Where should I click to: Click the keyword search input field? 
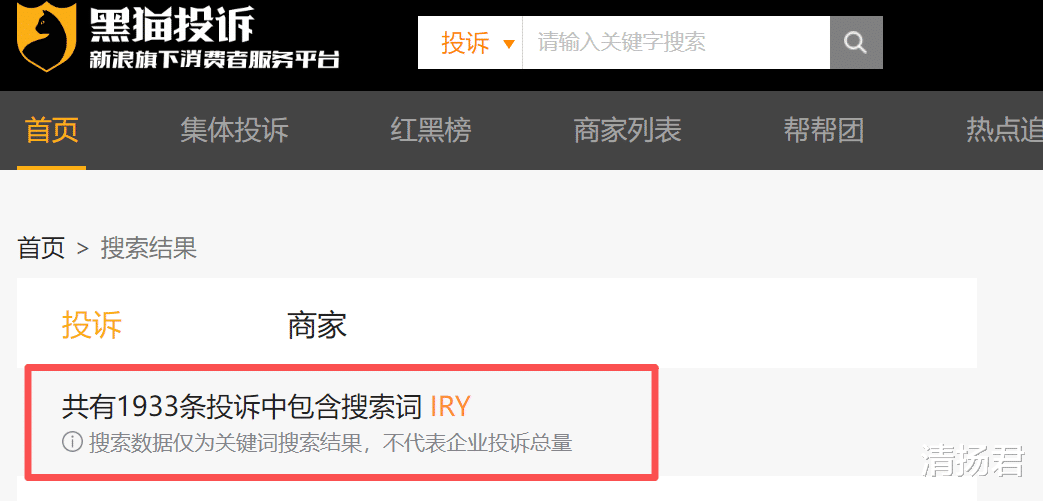676,43
